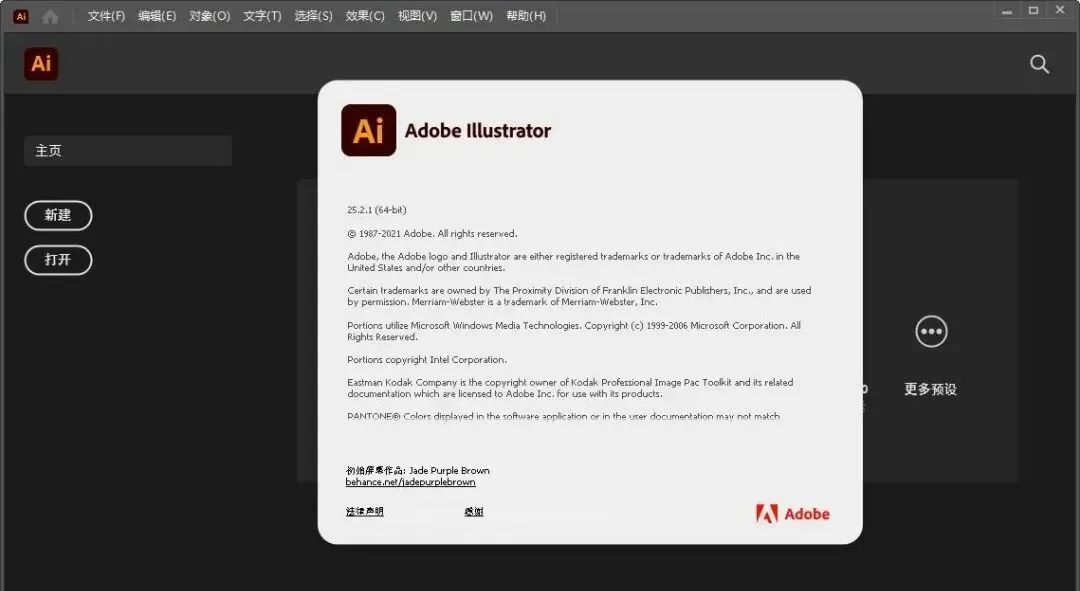Minimize the Illustrator window

coord(1007,11)
